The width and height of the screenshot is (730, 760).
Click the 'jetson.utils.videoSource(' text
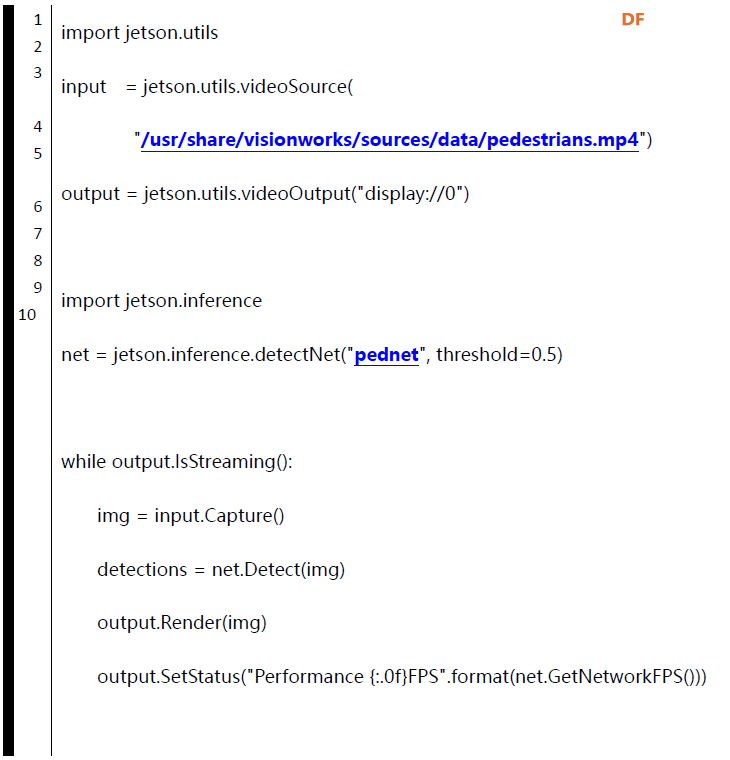point(248,87)
